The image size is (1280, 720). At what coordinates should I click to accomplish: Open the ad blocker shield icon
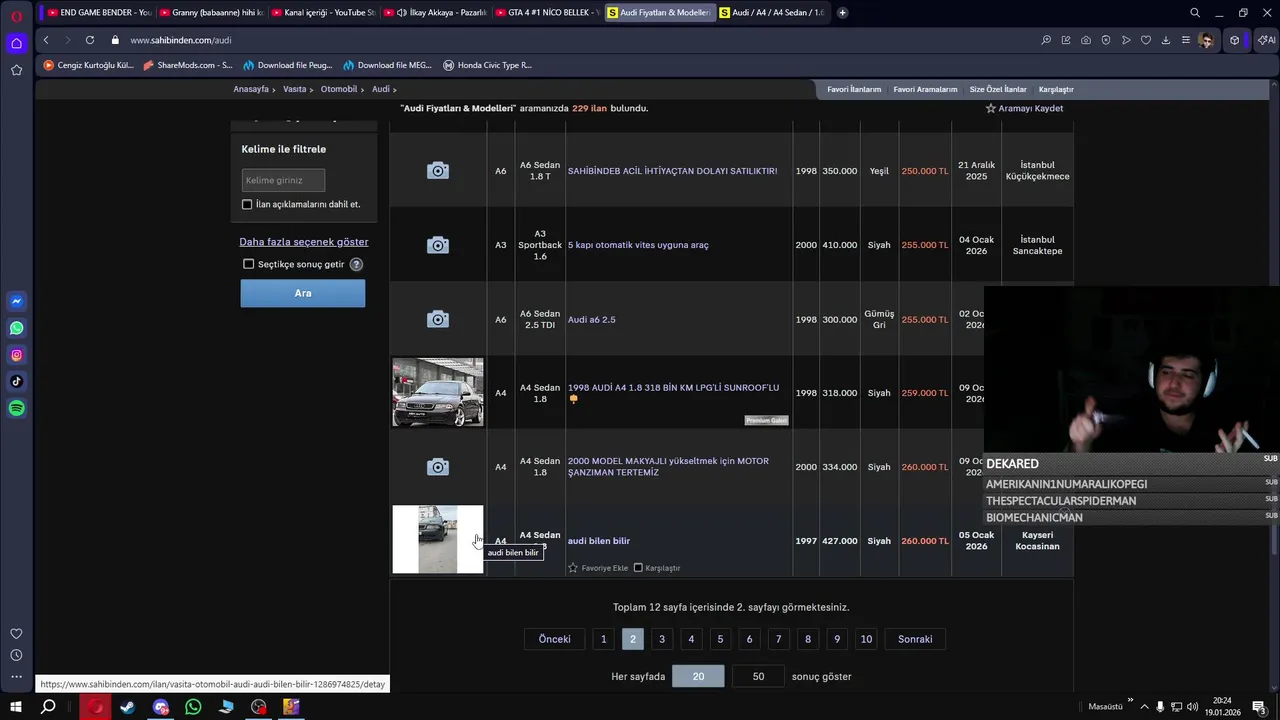pos(1106,40)
